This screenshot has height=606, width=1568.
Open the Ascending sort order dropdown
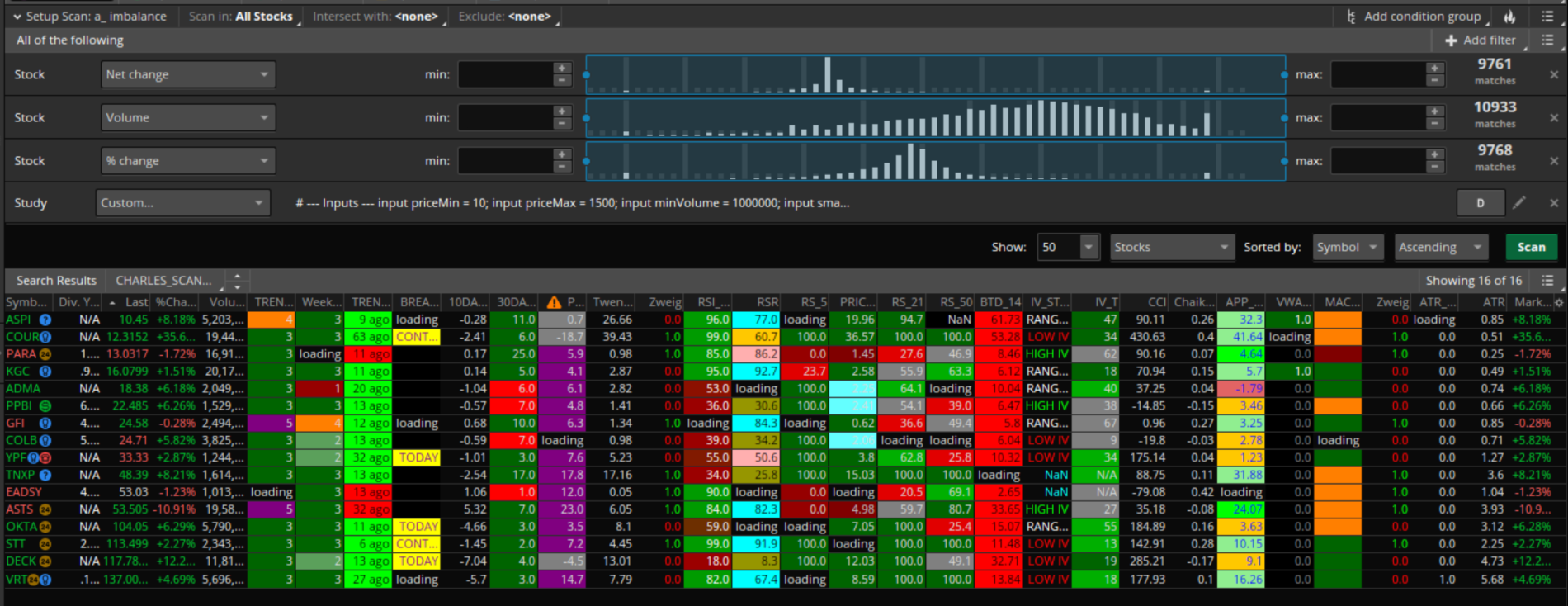1441,247
